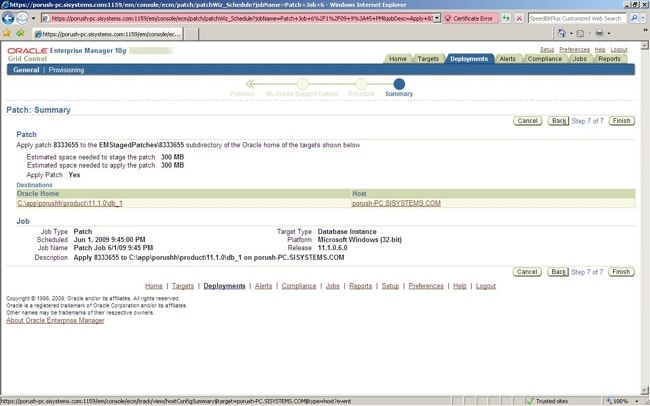This screenshot has width=650, height=406.
Task: Click the footer Home link
Action: click(154, 286)
